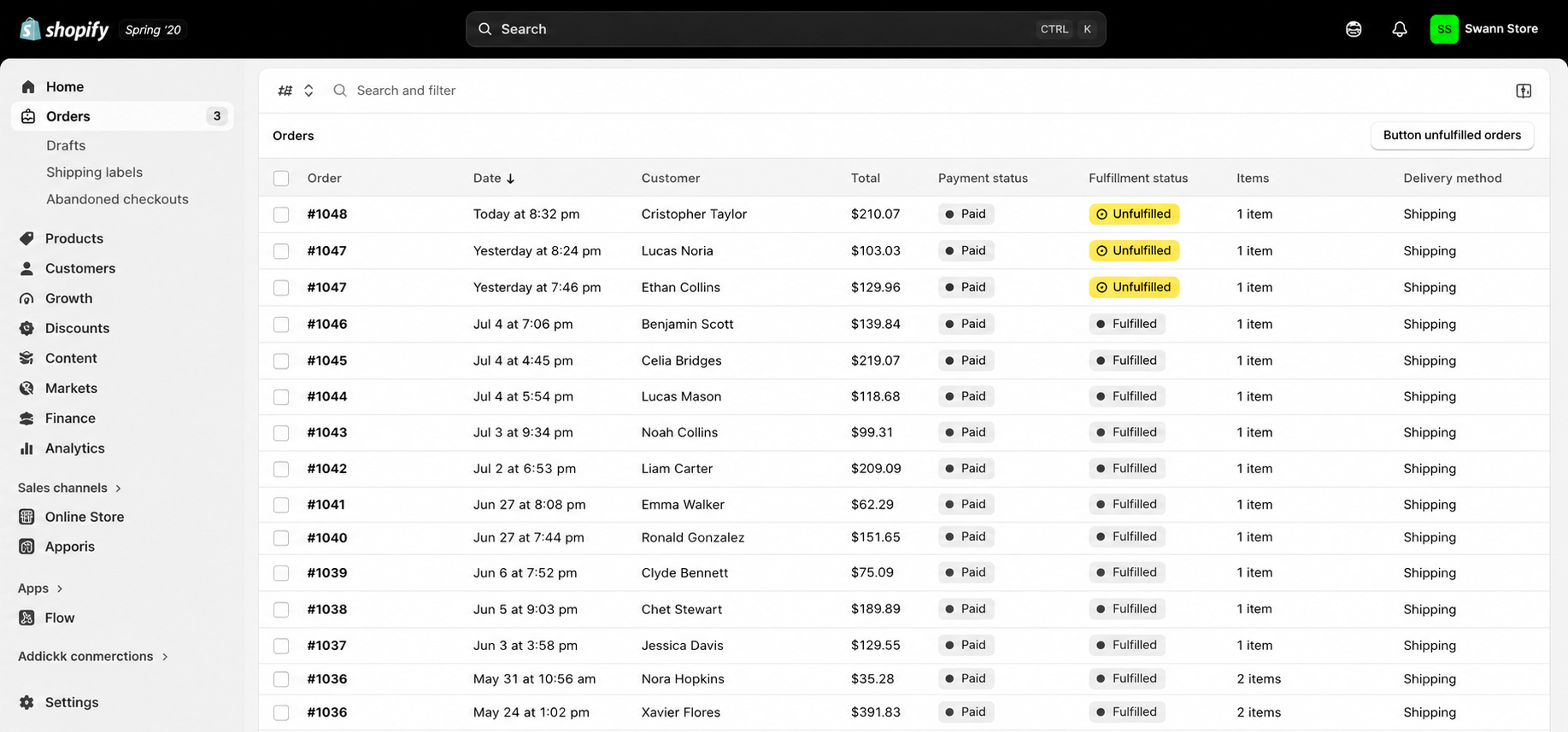Select checkbox for Lucas Noria's order
1568x732 pixels.
[x=281, y=251]
